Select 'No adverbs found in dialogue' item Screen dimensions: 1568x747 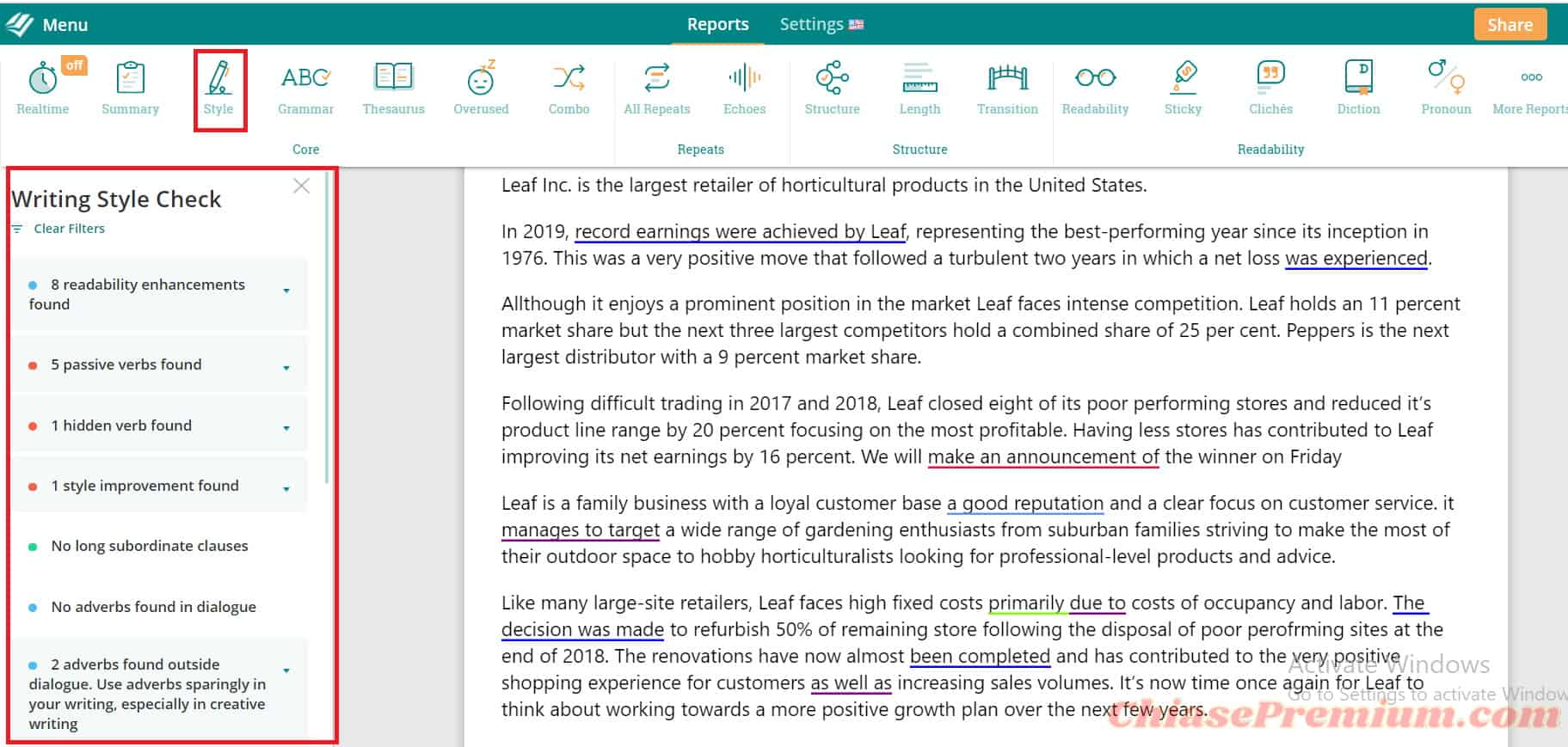[x=154, y=607]
